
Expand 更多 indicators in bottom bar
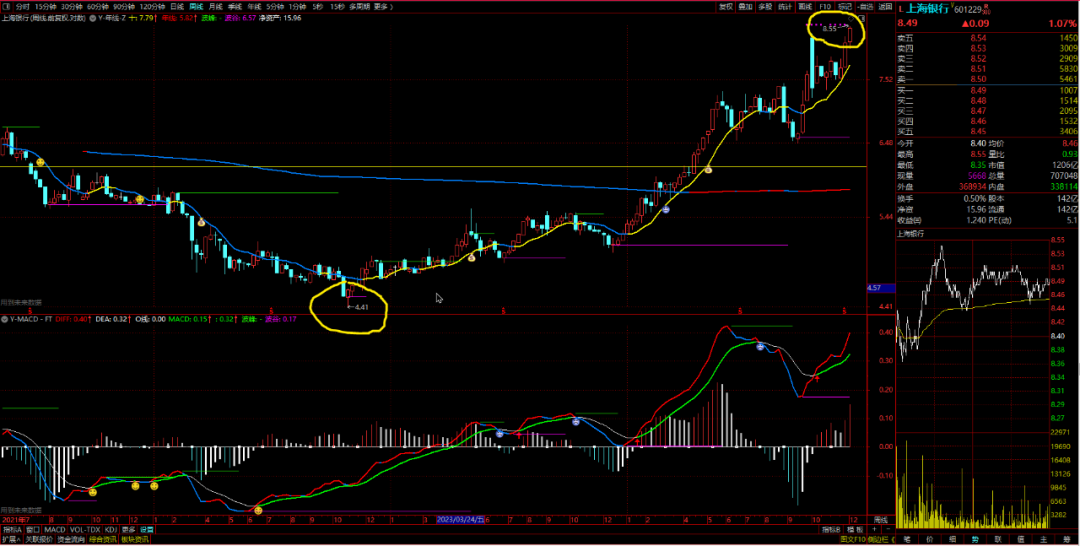pos(128,529)
